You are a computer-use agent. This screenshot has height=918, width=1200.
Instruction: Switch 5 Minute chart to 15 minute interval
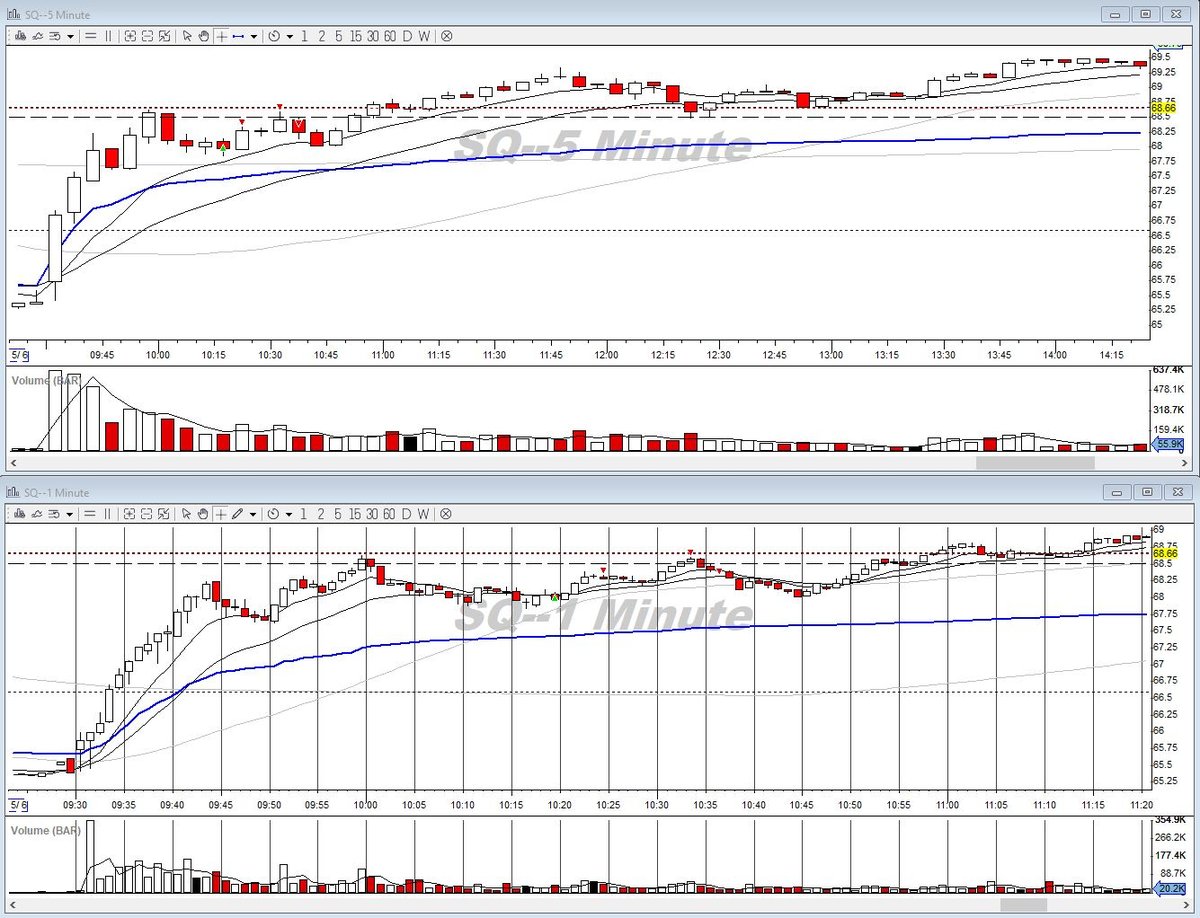(355, 36)
